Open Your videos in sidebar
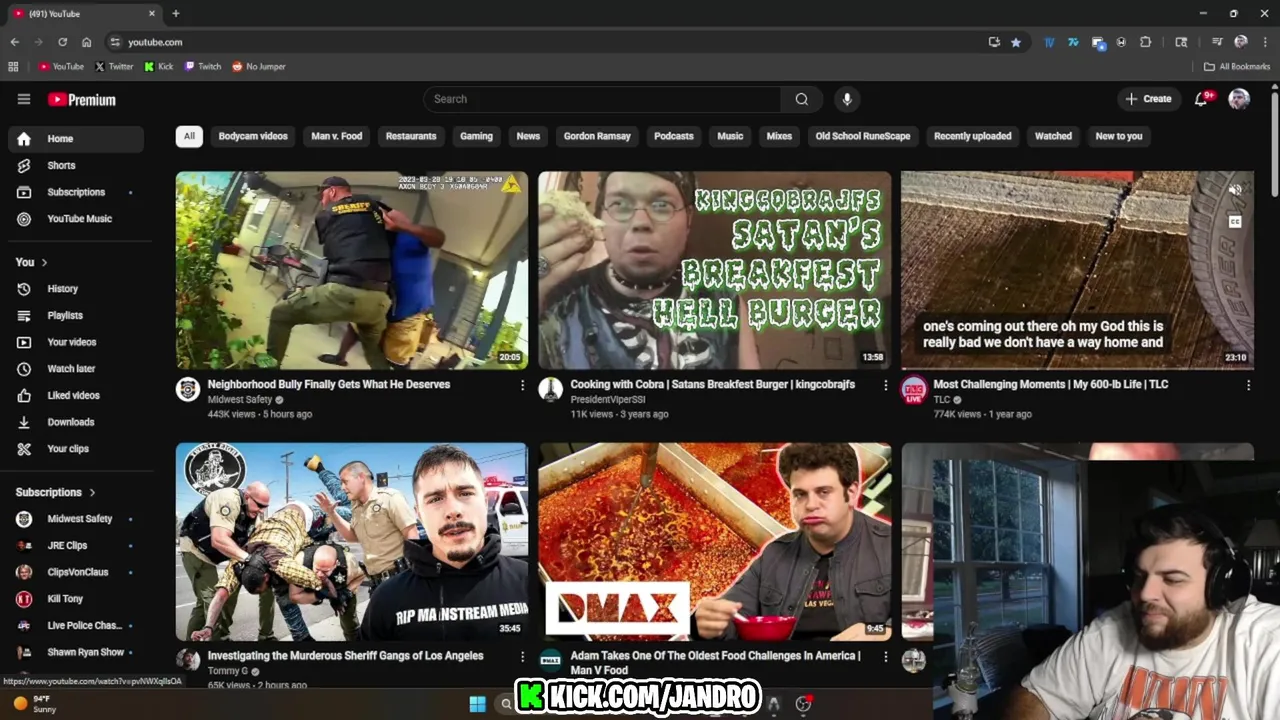This screenshot has height=720, width=1280. pos(76,342)
